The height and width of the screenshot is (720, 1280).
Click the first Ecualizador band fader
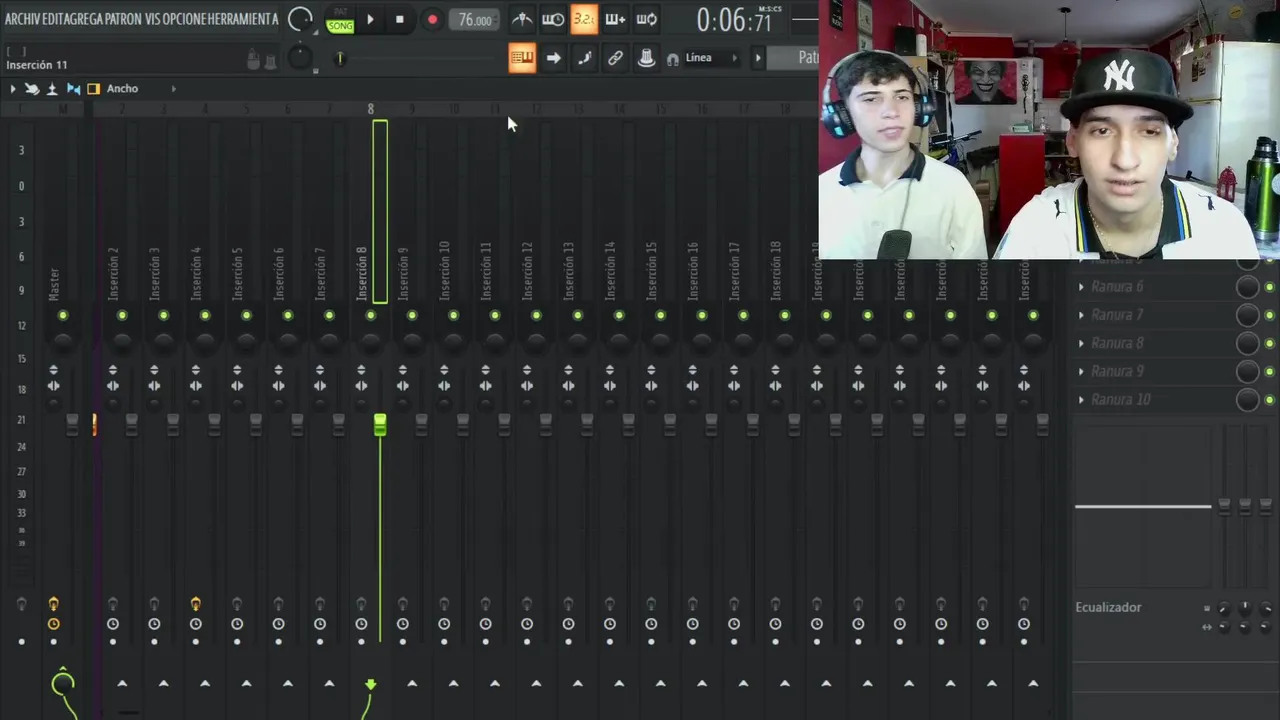pyautogui.click(x=1223, y=507)
